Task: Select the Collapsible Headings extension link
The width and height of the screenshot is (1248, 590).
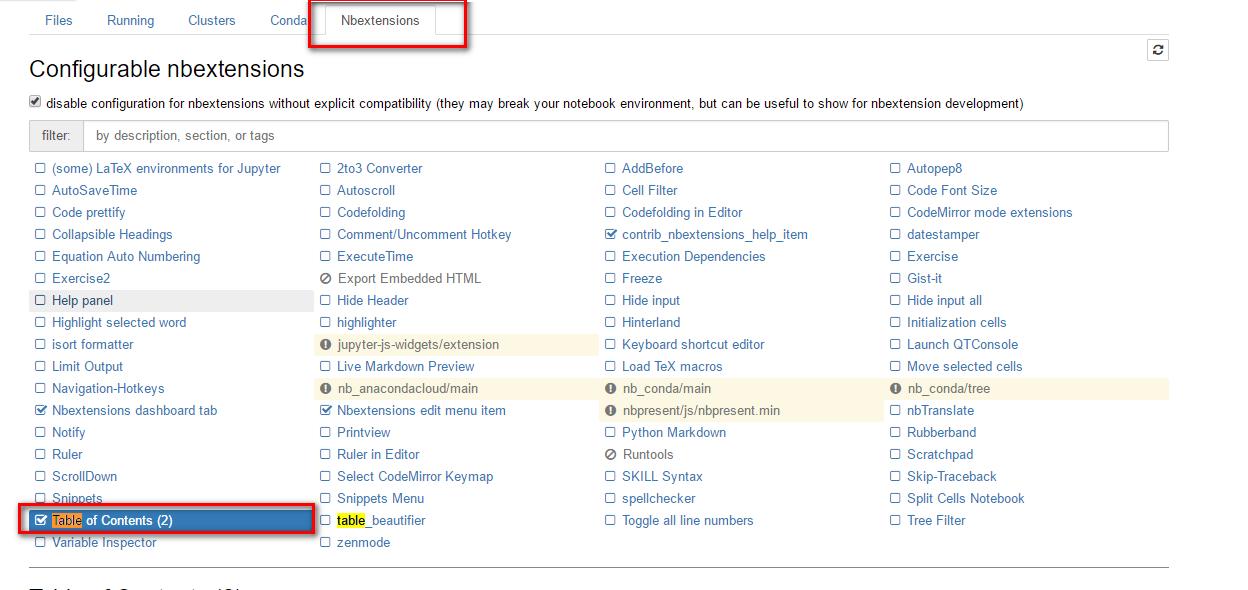Action: click(x=112, y=235)
